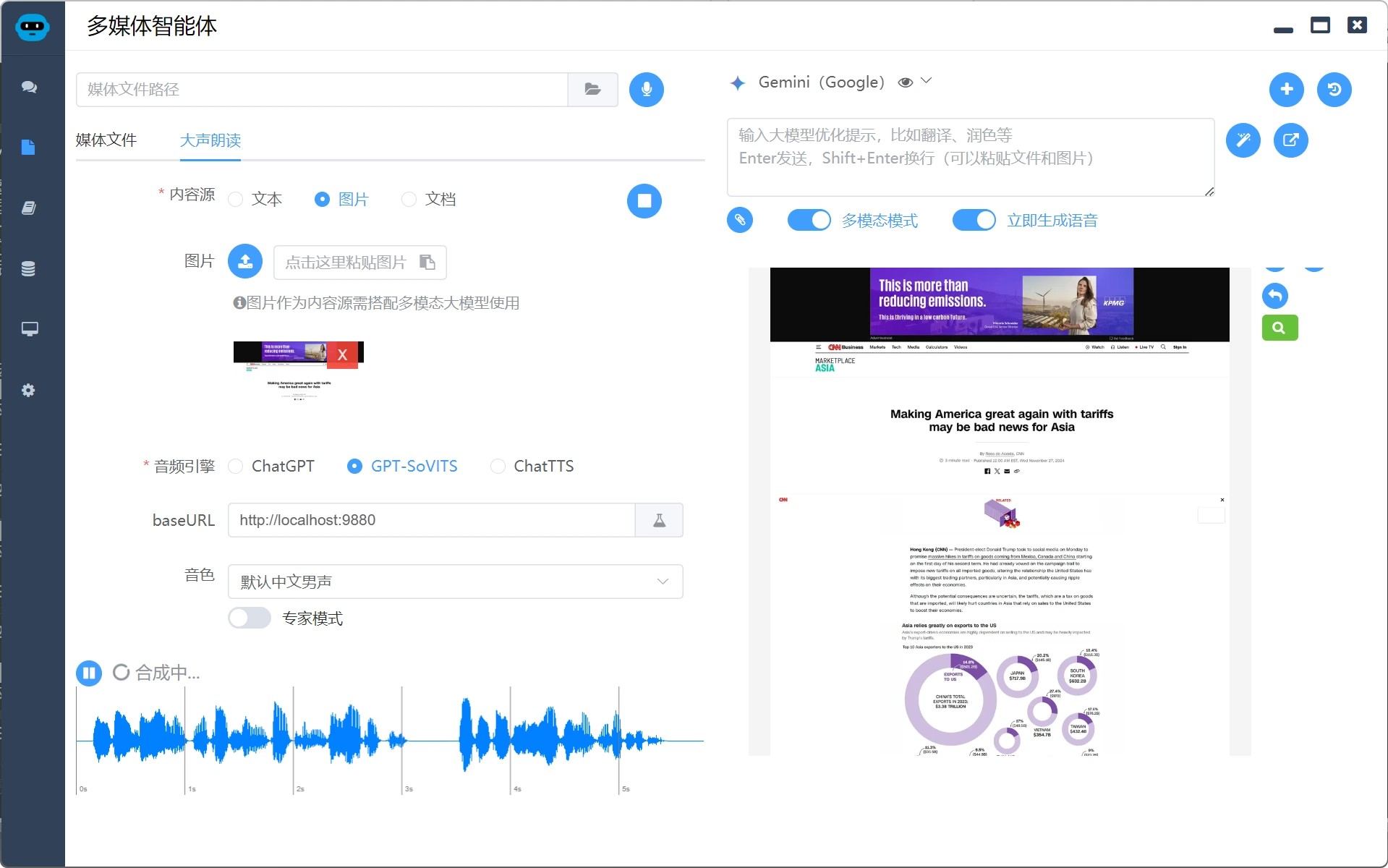Open settings gear in sidebar
The width and height of the screenshot is (1388, 868).
pyautogui.click(x=28, y=391)
